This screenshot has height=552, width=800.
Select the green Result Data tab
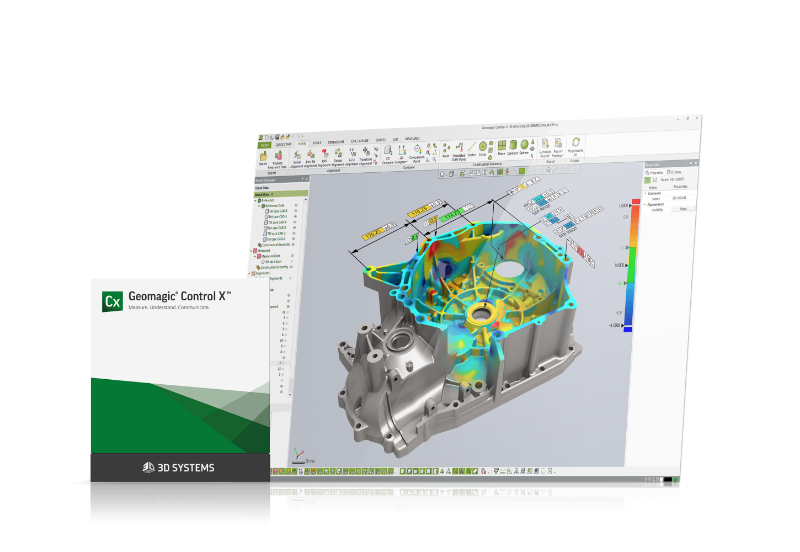point(281,194)
